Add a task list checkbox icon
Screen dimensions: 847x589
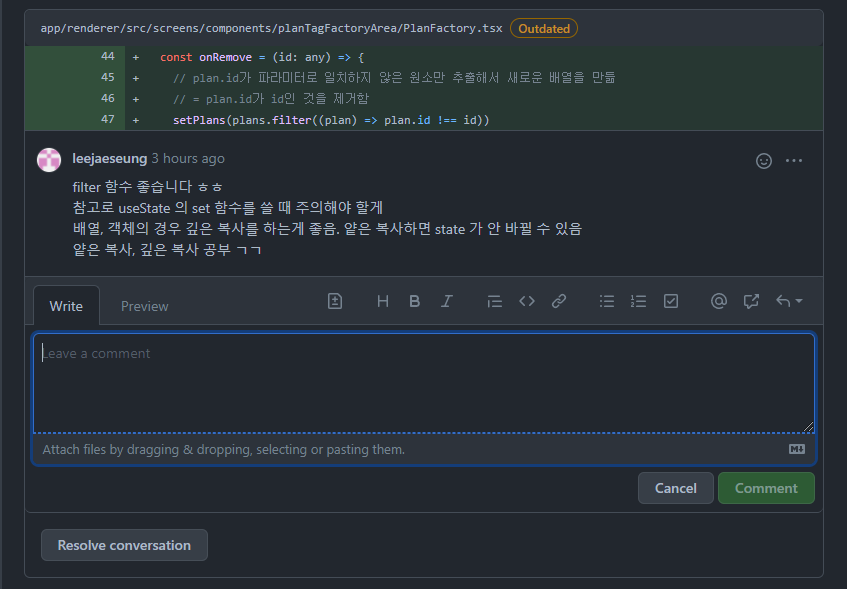point(671,301)
